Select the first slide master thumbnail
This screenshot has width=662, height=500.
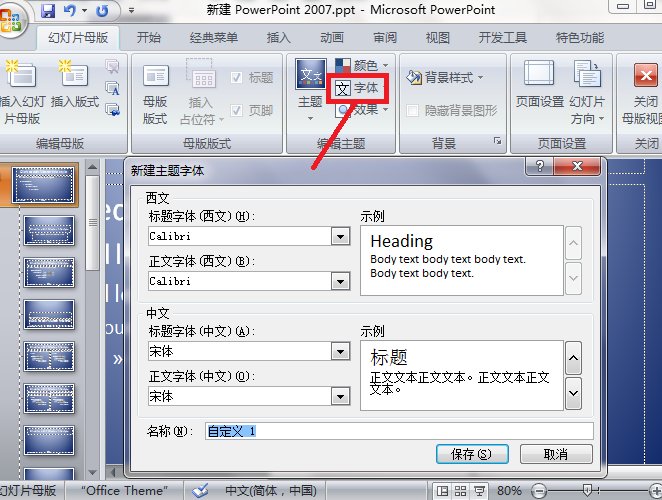[x=43, y=185]
